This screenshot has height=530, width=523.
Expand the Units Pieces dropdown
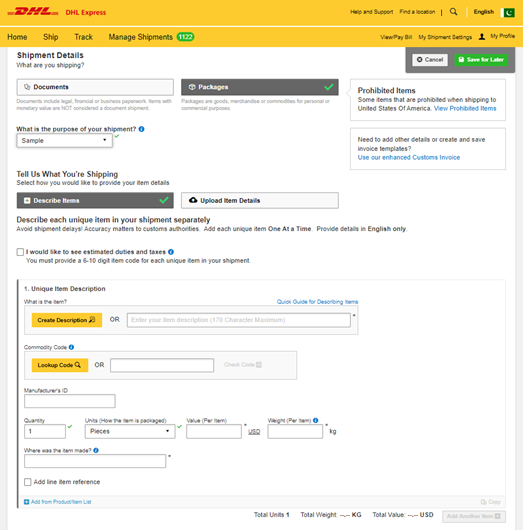tap(130, 431)
